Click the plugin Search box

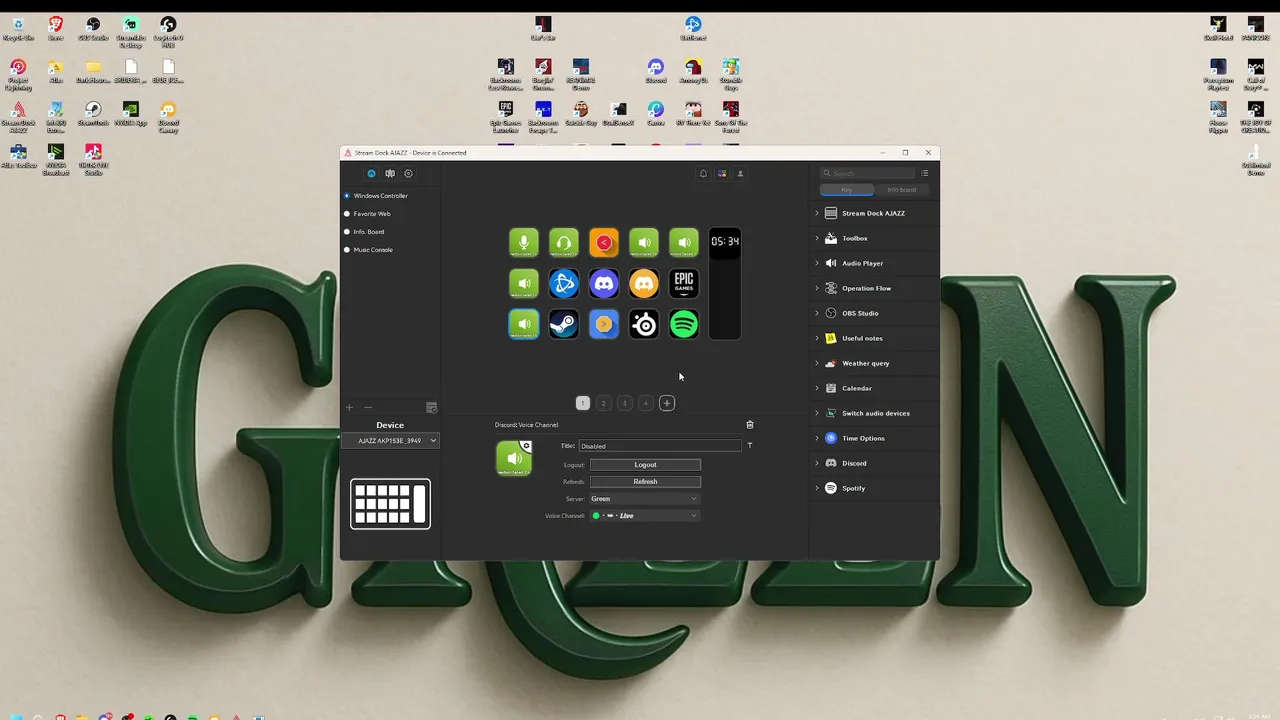(868, 173)
